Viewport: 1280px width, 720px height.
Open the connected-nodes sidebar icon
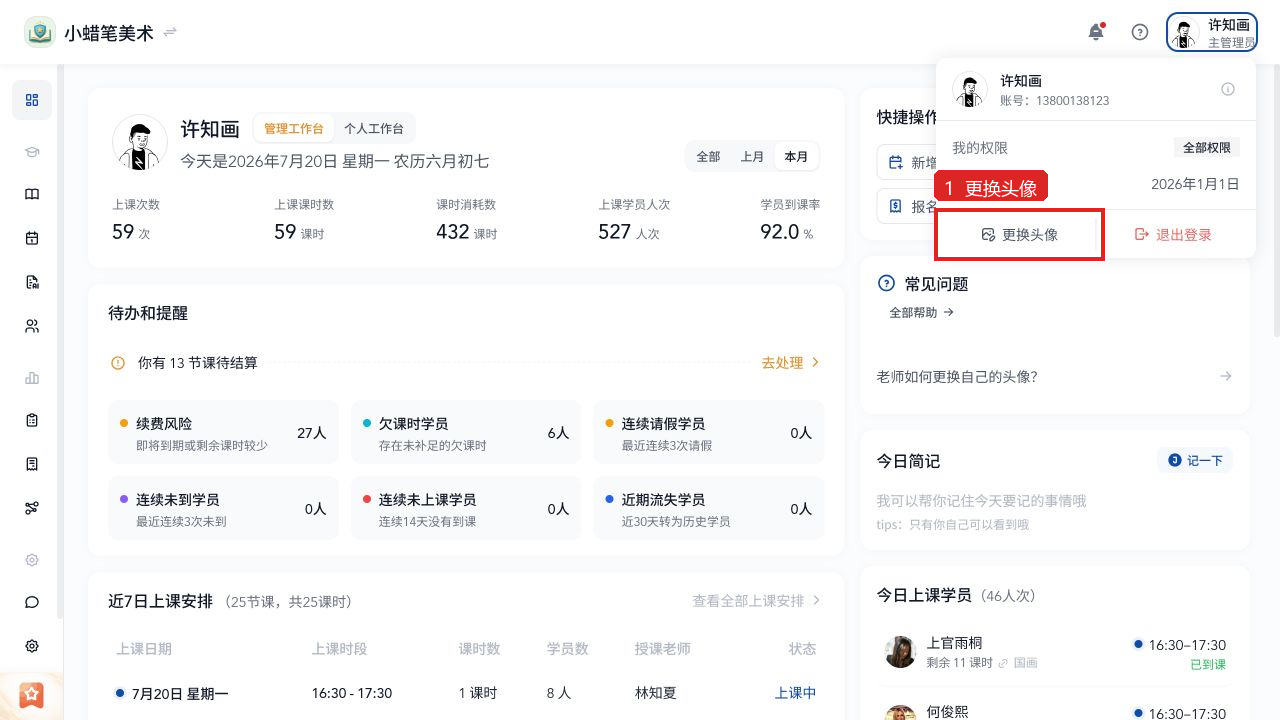tap(32, 508)
